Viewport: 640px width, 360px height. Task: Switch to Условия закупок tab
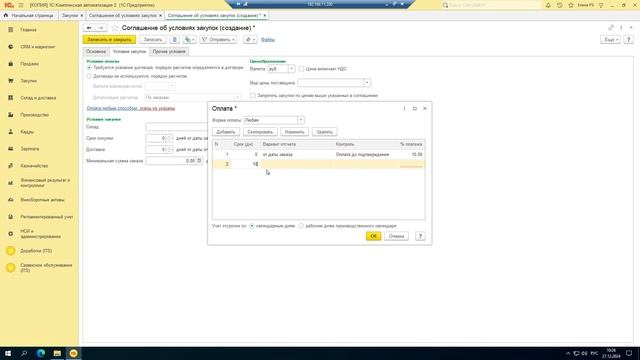click(x=129, y=52)
